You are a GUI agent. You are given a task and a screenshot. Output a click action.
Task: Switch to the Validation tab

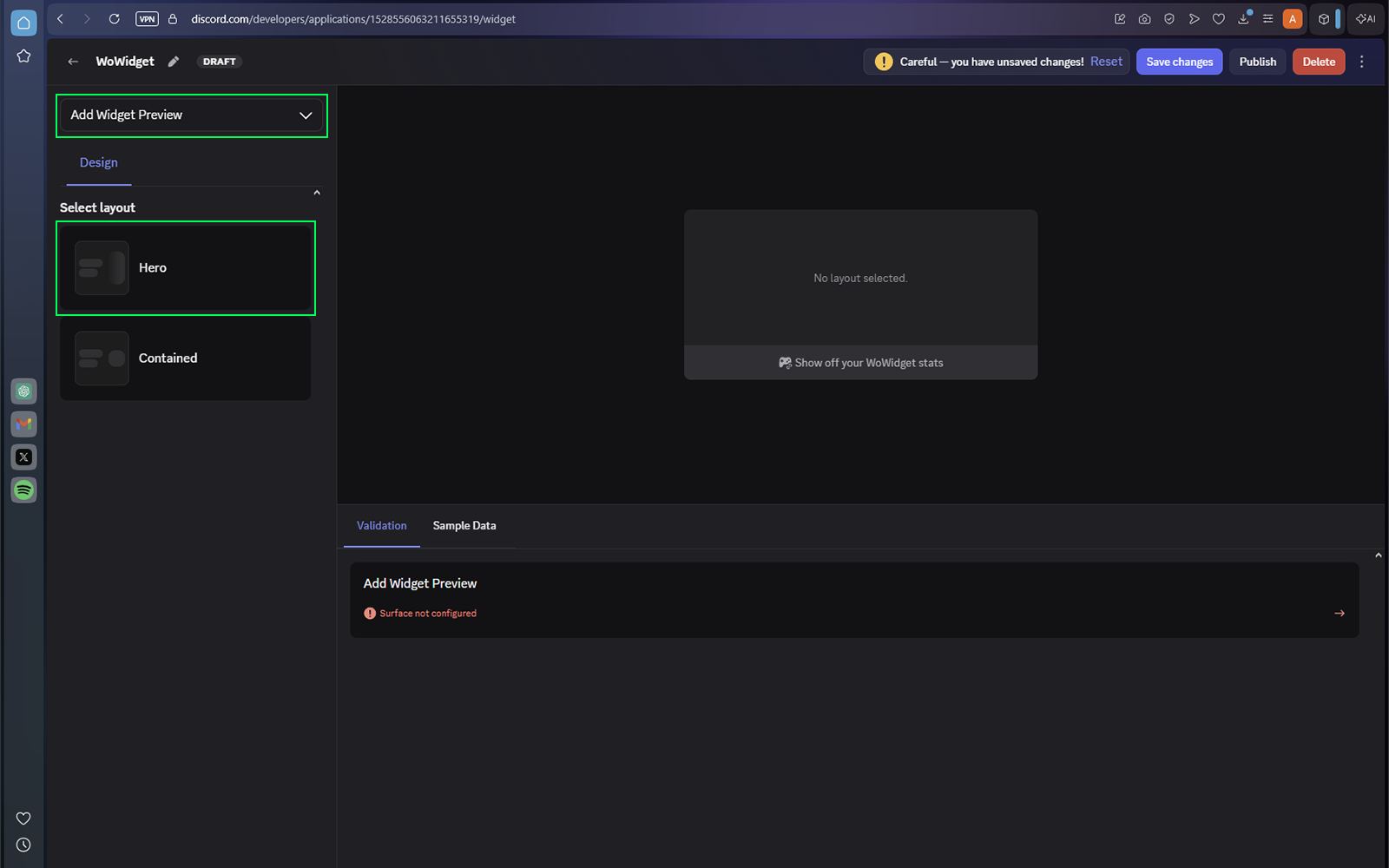pyautogui.click(x=382, y=526)
